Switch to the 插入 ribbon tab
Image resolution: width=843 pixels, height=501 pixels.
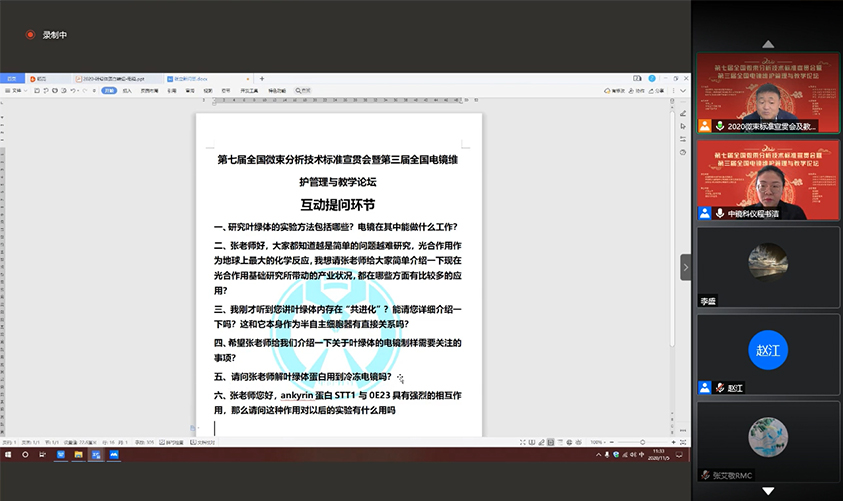[x=127, y=90]
